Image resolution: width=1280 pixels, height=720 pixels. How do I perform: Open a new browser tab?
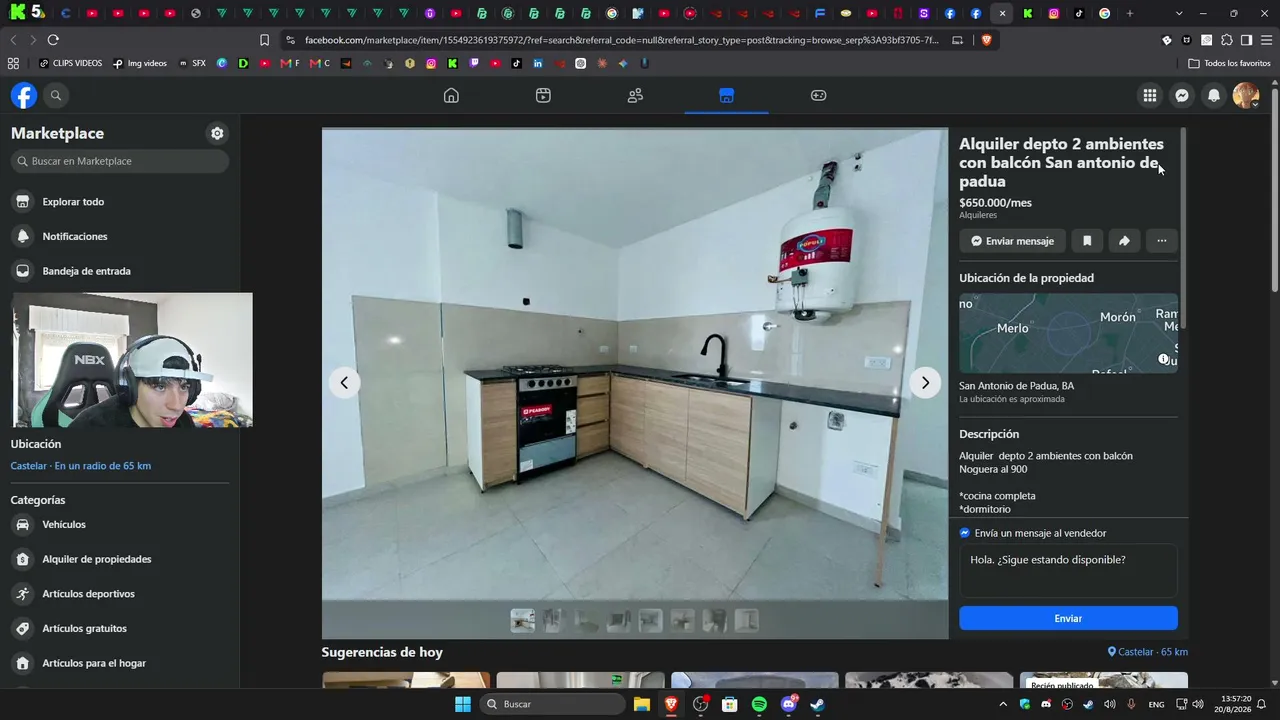click(1130, 13)
